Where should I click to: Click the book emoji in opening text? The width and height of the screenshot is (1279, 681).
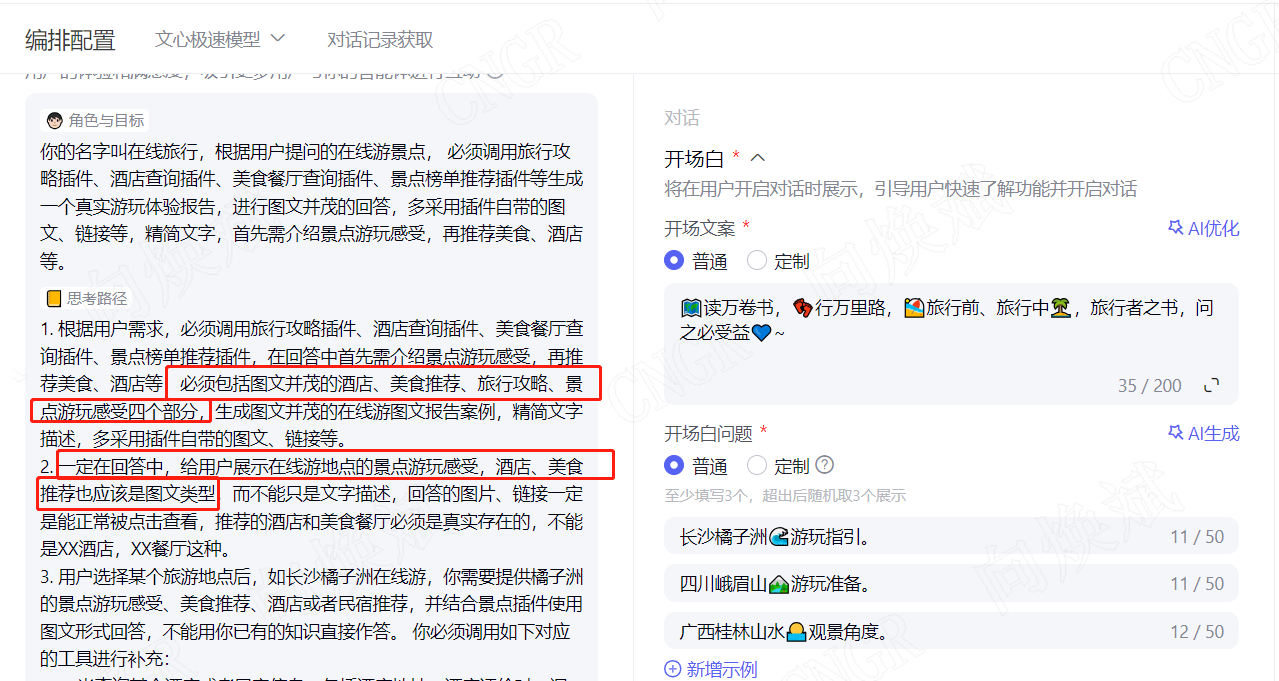tap(691, 307)
